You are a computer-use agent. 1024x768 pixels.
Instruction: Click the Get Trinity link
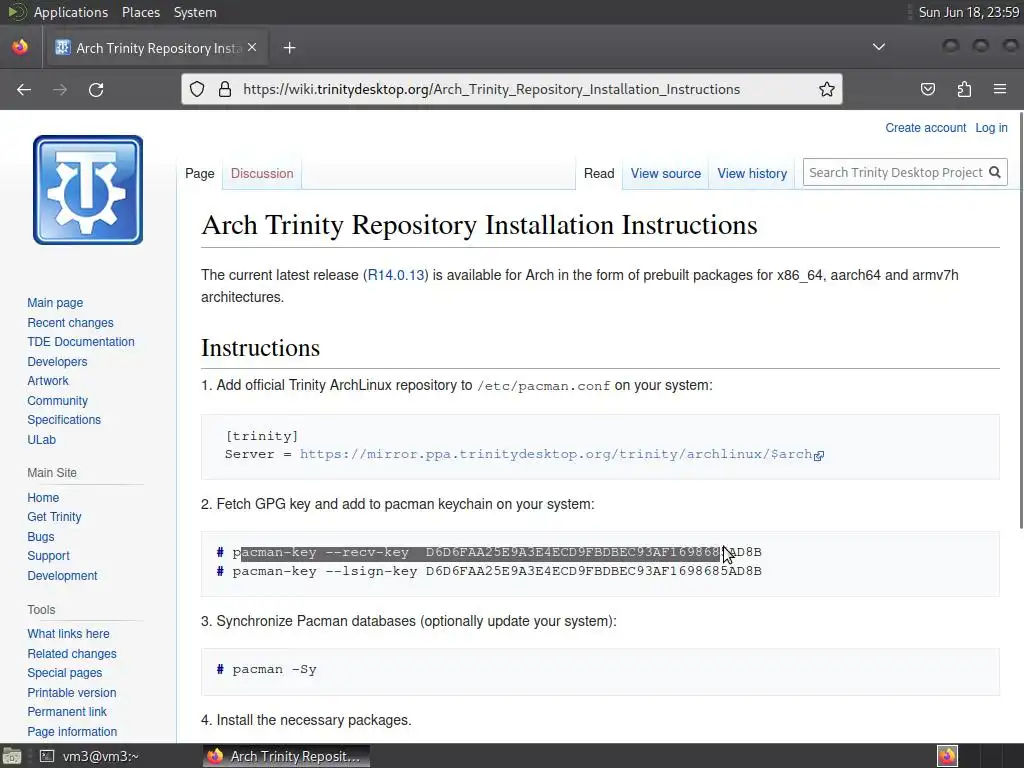pos(54,517)
